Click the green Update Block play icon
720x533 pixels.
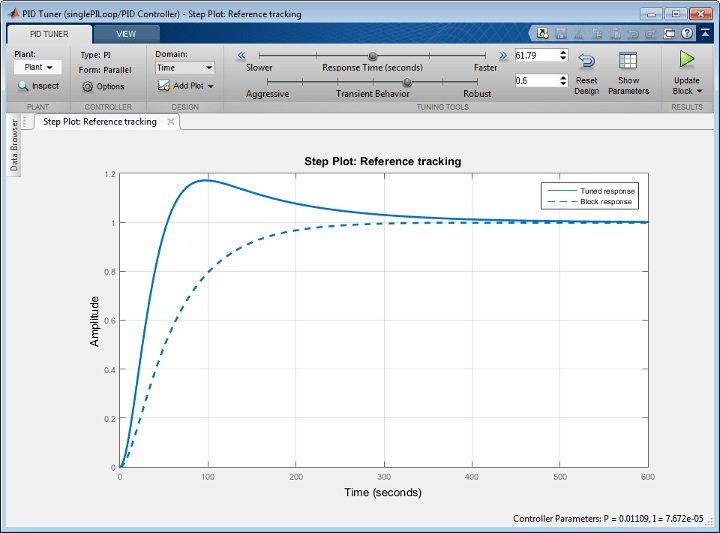coord(686,59)
